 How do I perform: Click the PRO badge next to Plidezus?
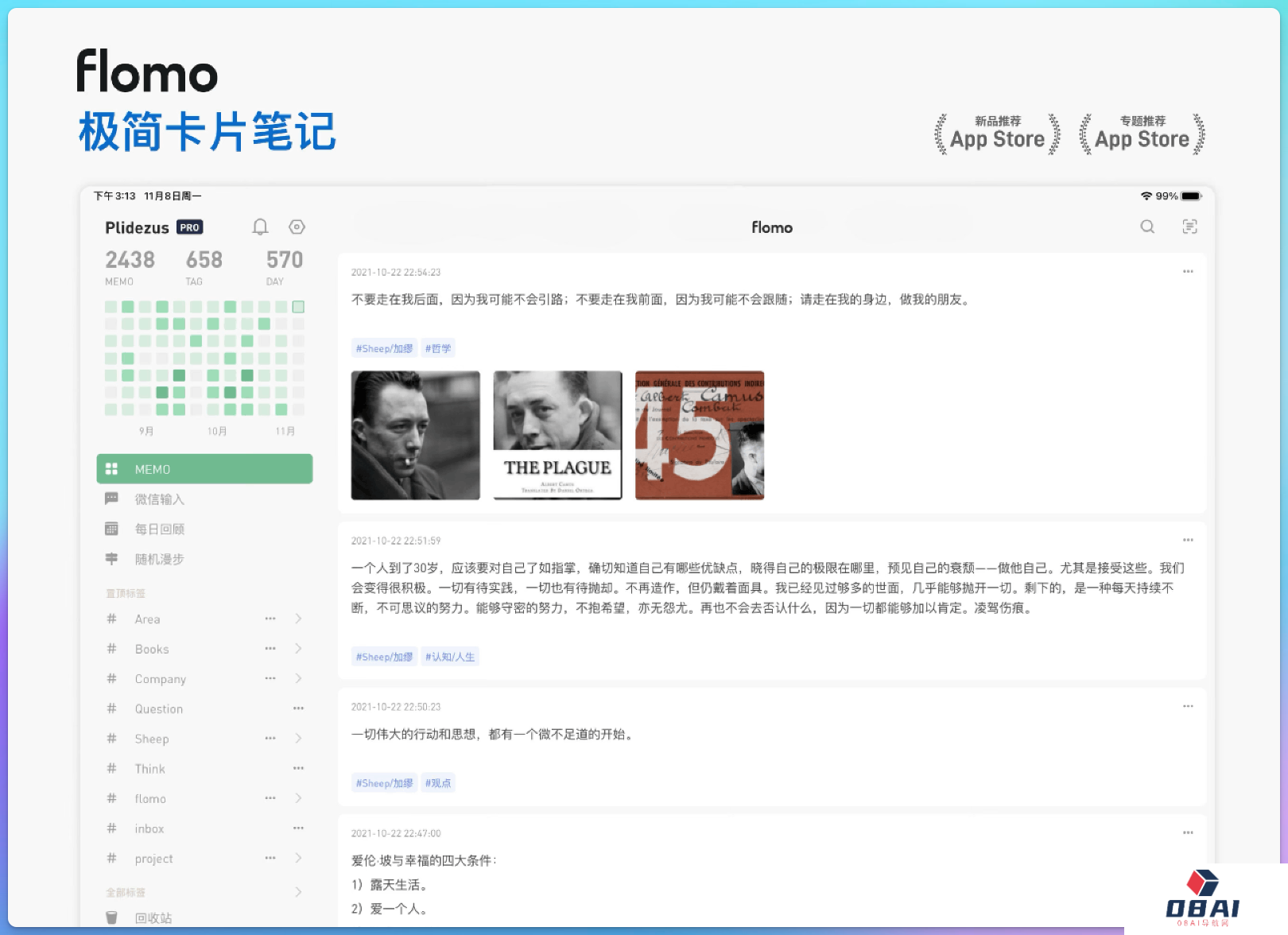click(189, 227)
